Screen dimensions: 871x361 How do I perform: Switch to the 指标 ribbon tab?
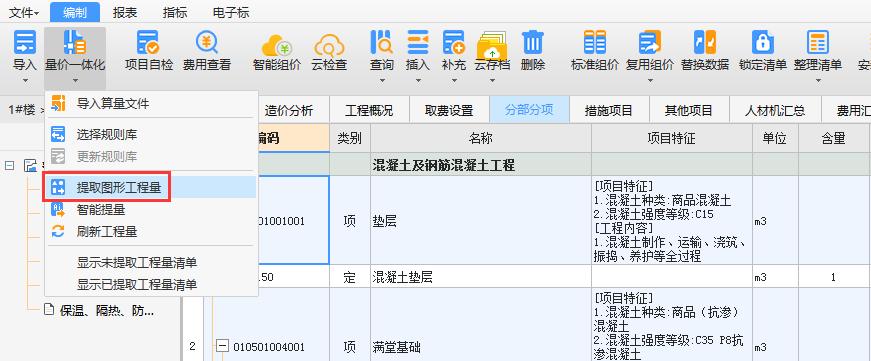pyautogui.click(x=175, y=12)
